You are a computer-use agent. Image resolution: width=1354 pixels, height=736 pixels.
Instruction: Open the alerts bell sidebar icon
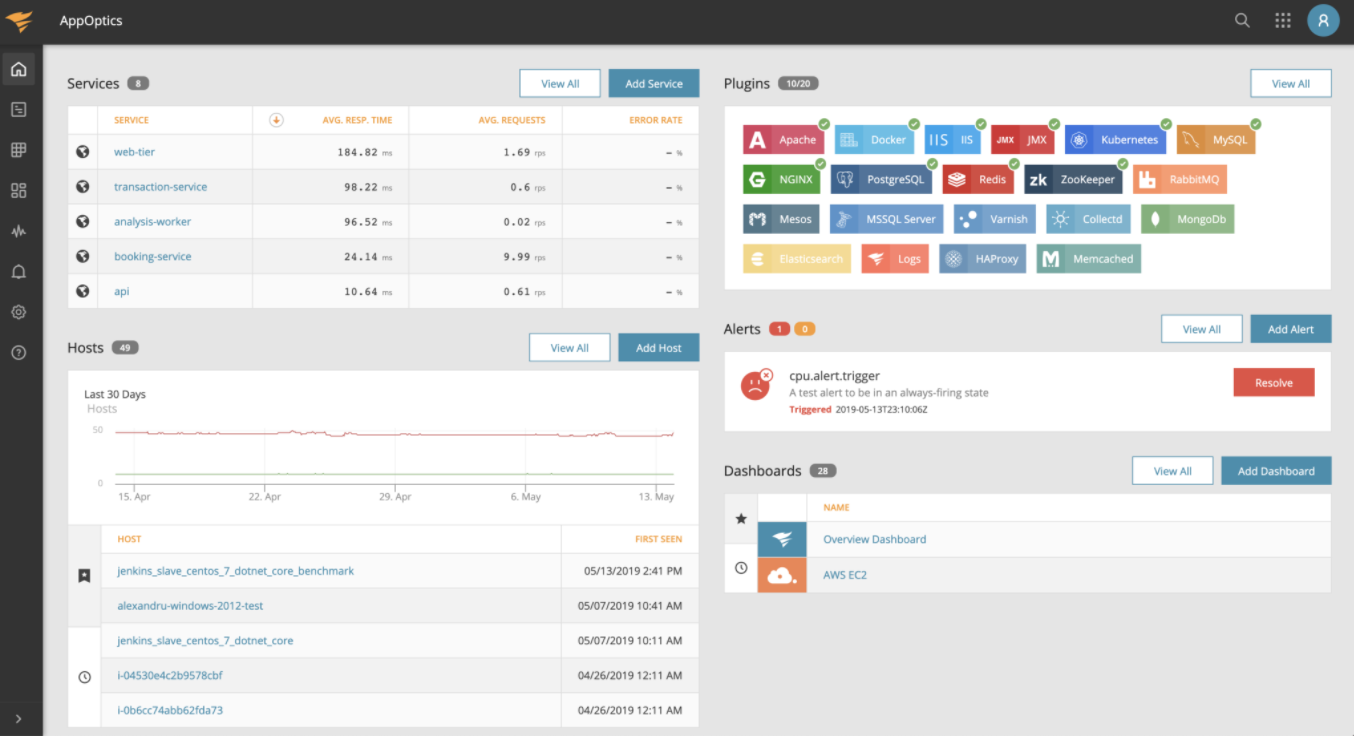point(18,272)
